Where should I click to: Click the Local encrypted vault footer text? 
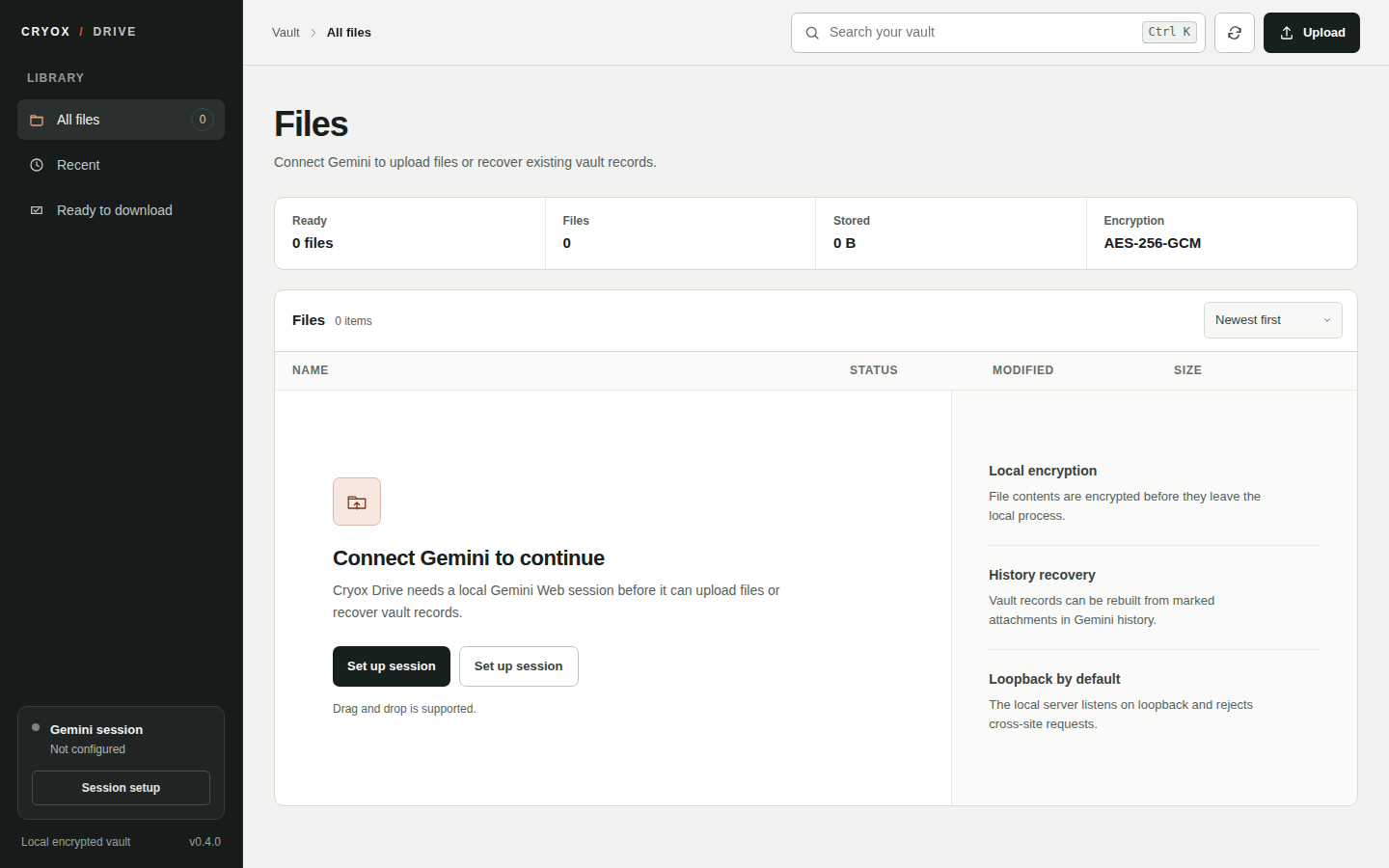click(76, 842)
